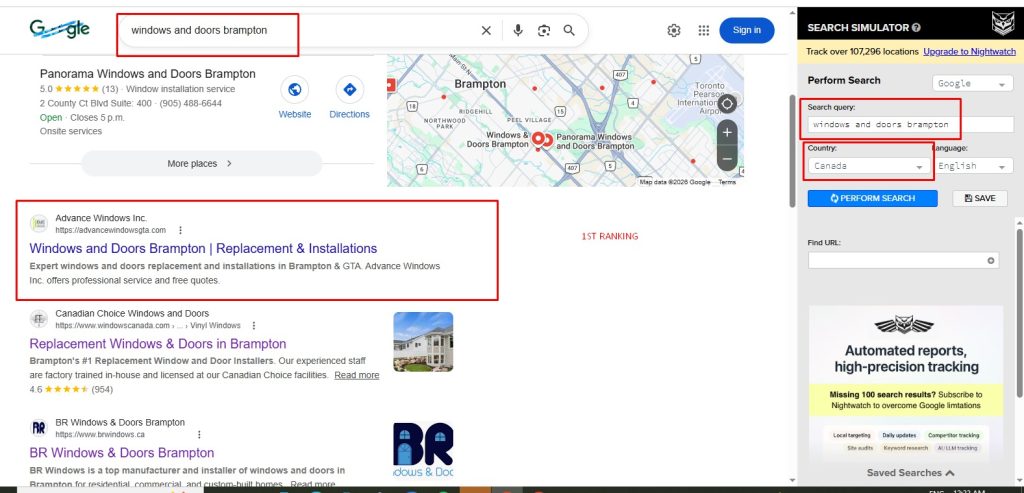
Task: Click target icon in Find URL field
Action: 991,261
